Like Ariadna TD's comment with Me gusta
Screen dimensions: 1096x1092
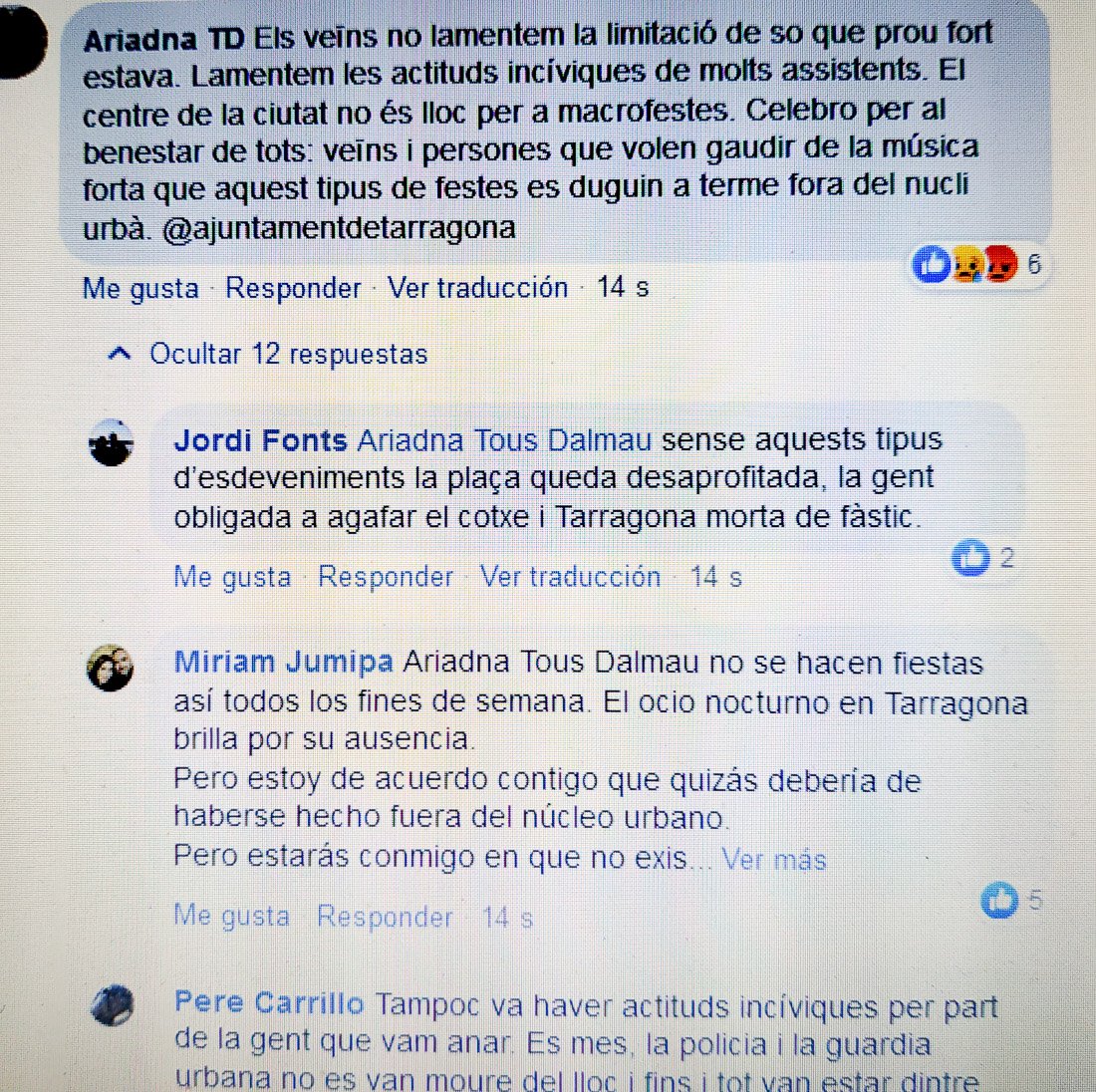pos(140,288)
